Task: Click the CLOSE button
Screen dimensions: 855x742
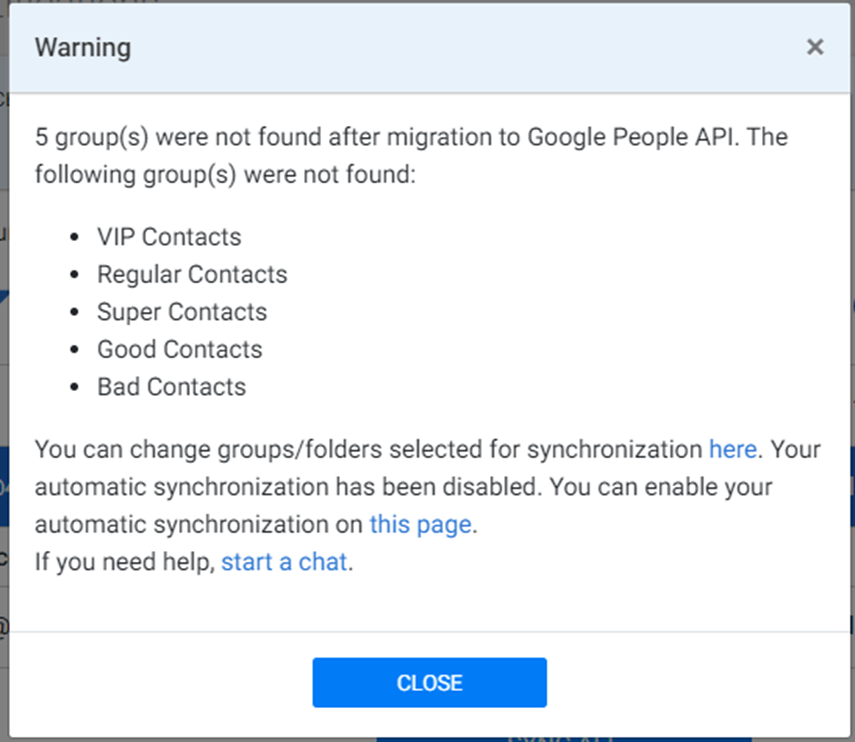Action: click(429, 682)
